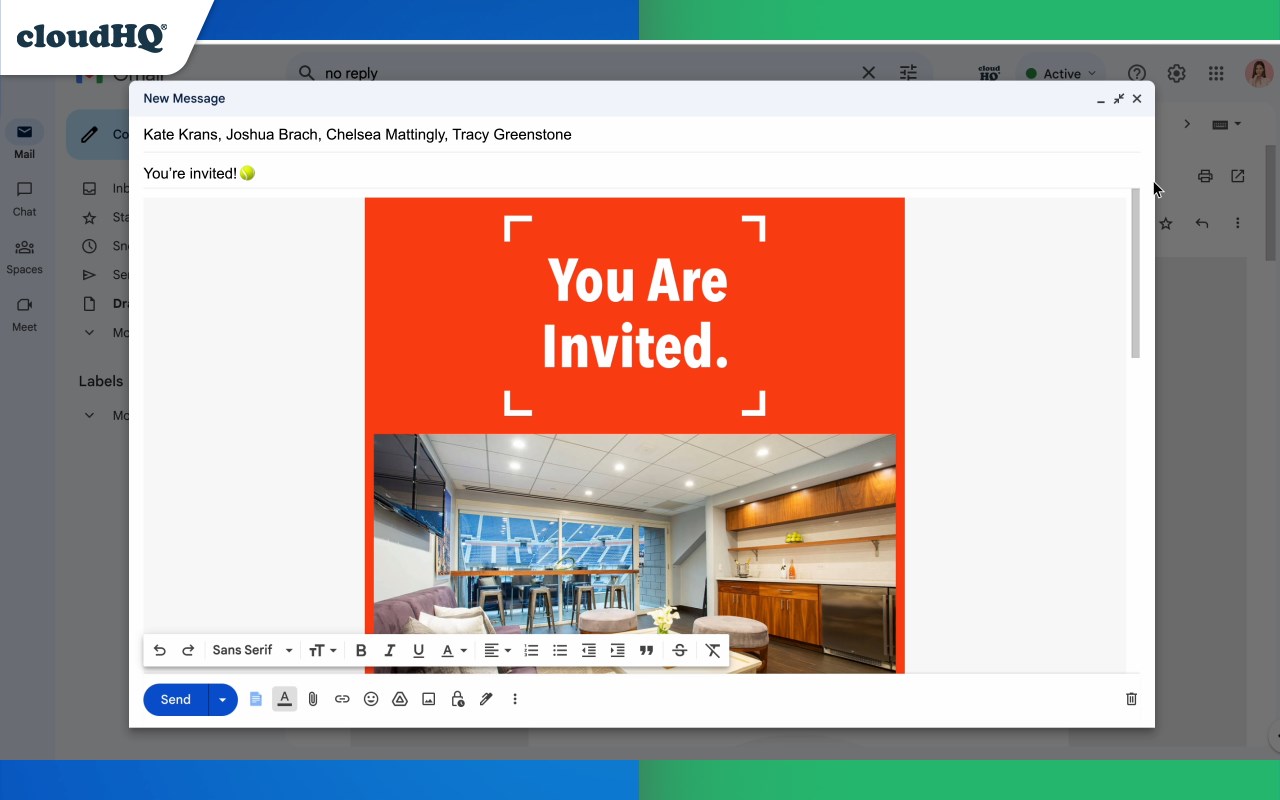Open more options three-dot menu in compose
Screen dimensions: 1280x800
[x=515, y=699]
